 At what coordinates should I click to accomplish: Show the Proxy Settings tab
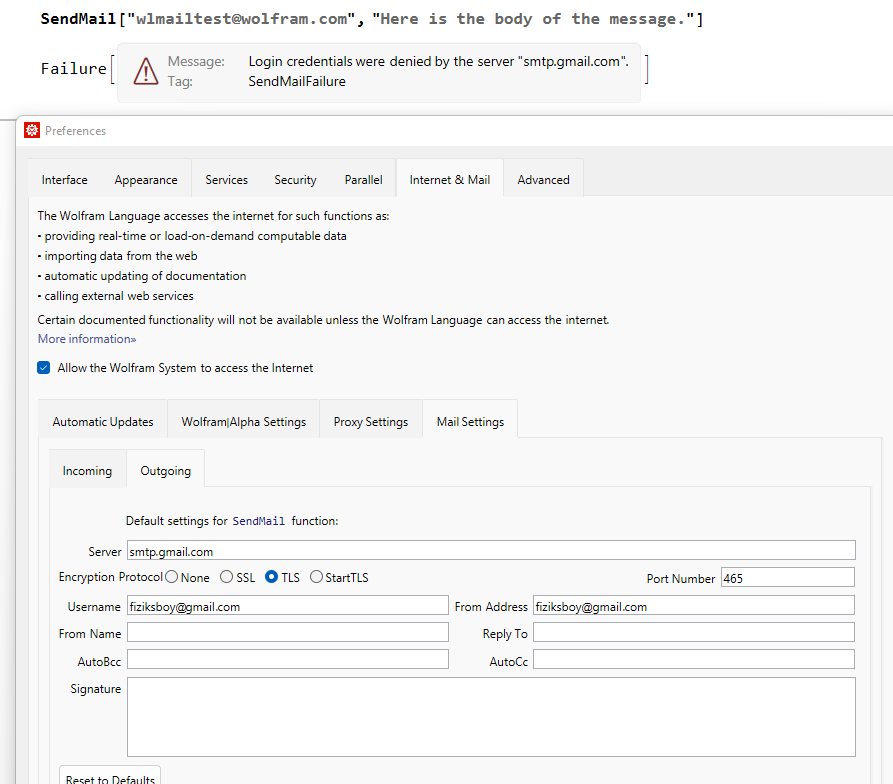click(371, 422)
